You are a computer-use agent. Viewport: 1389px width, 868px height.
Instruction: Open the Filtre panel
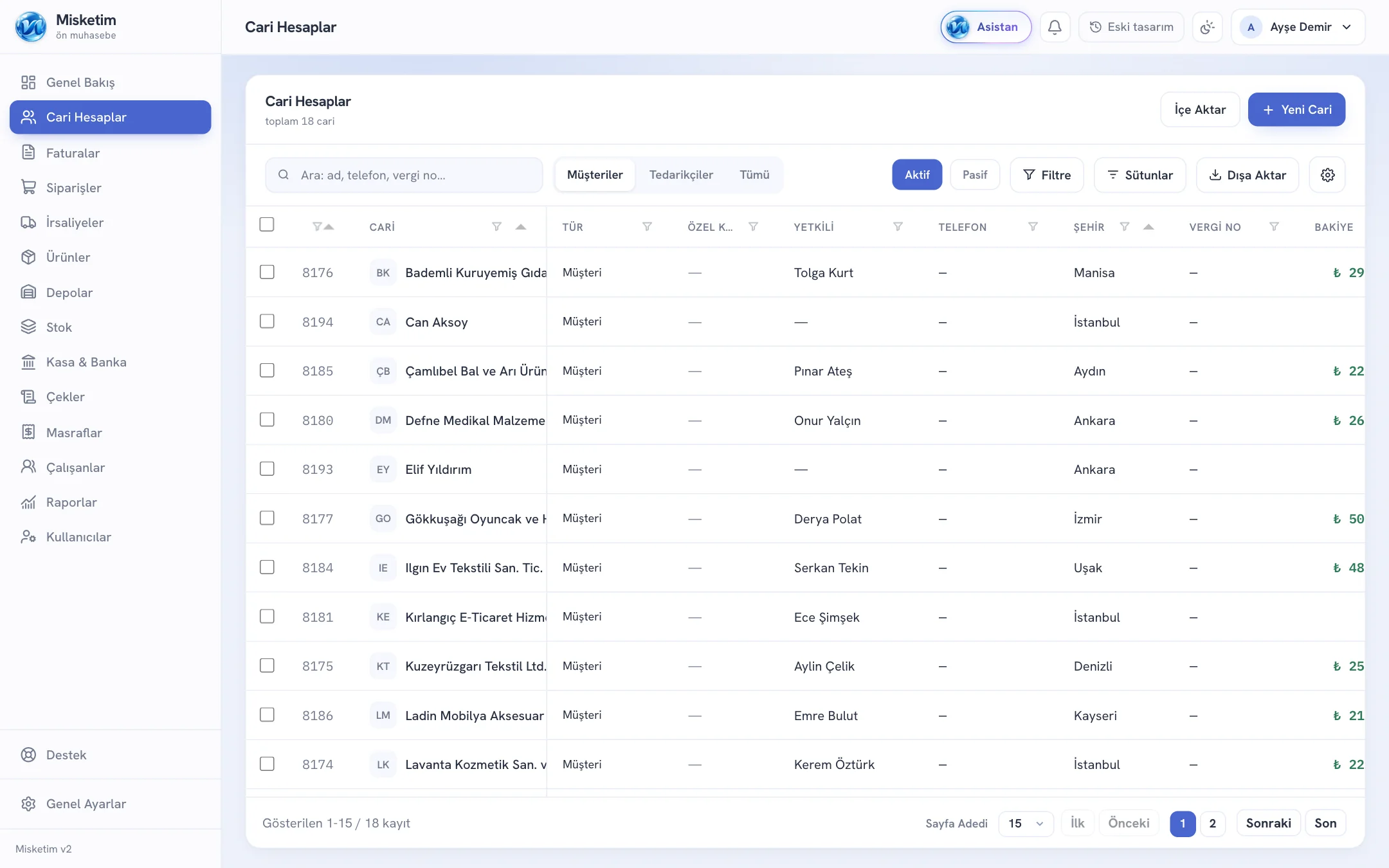[1047, 175]
